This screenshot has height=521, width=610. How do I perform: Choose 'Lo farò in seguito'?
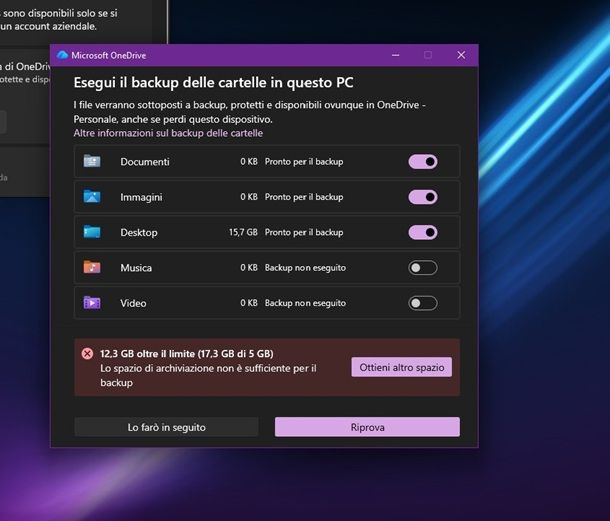[167, 427]
